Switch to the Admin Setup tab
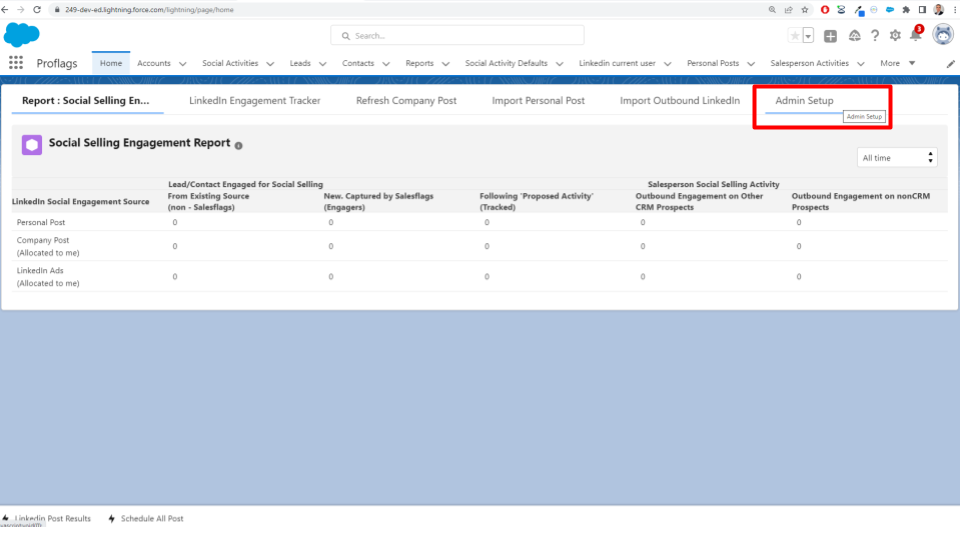 coord(804,100)
